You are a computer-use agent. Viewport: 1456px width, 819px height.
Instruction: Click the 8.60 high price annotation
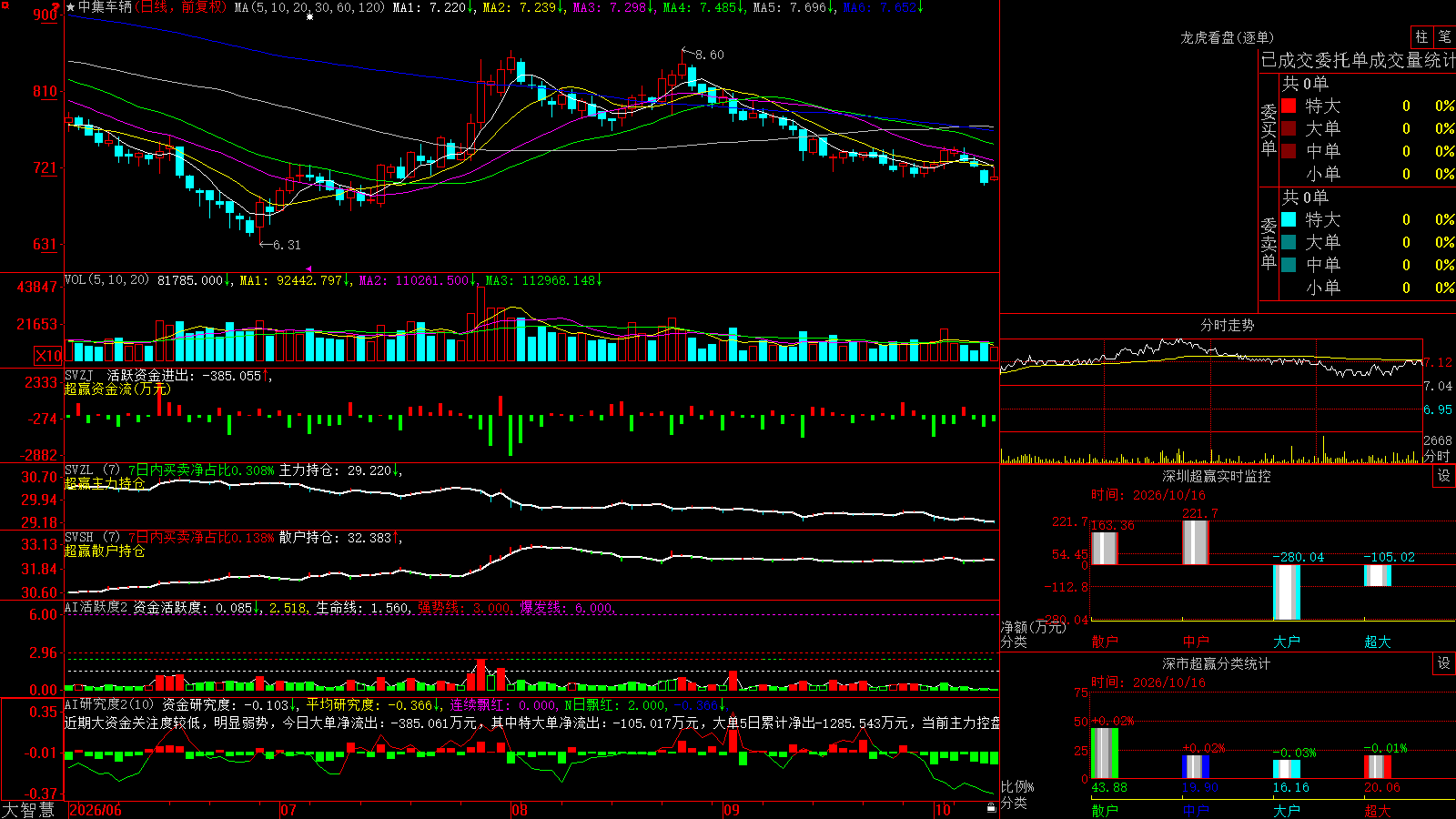click(x=710, y=55)
